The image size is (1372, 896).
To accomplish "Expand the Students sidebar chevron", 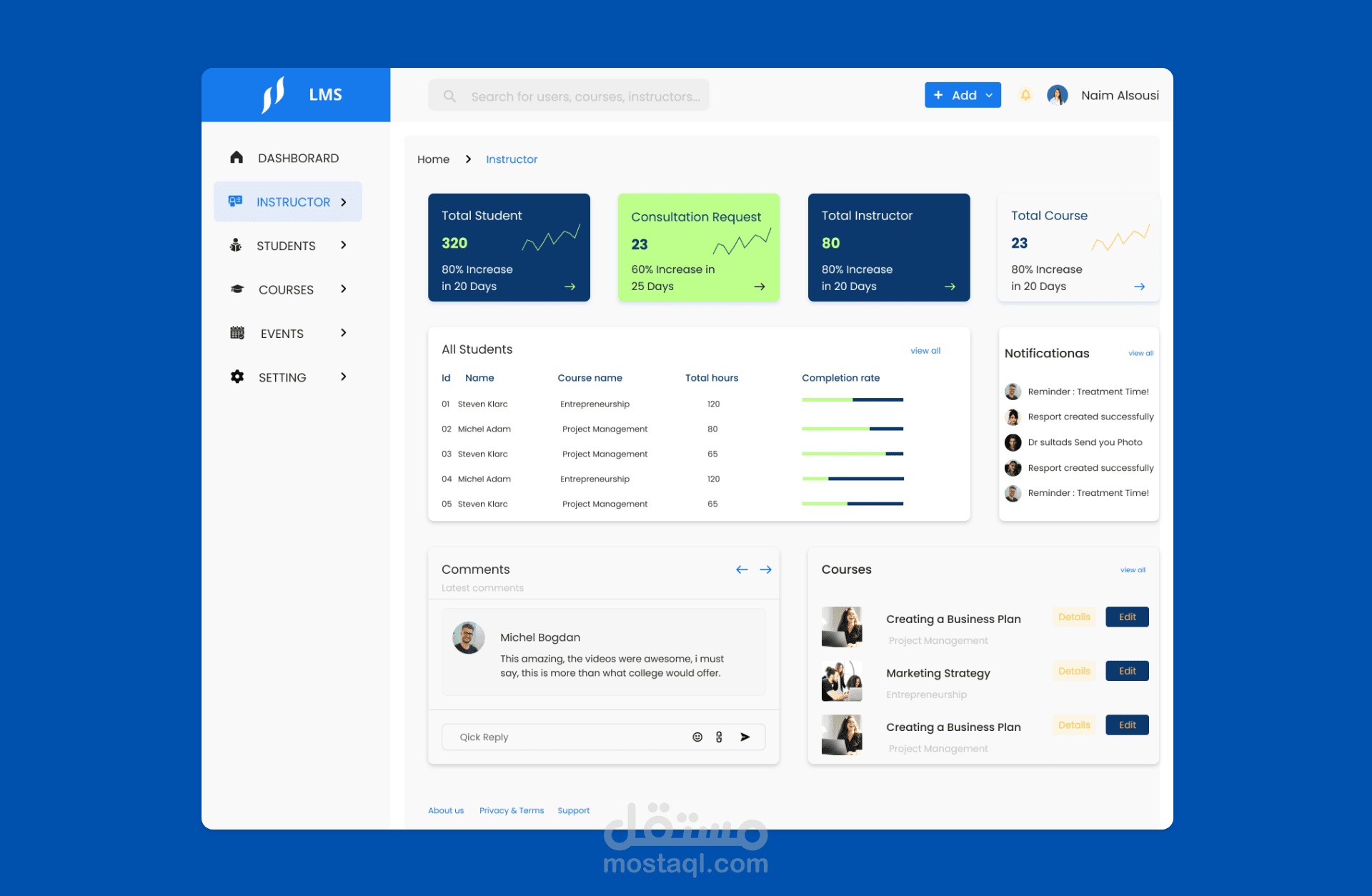I will [x=344, y=245].
